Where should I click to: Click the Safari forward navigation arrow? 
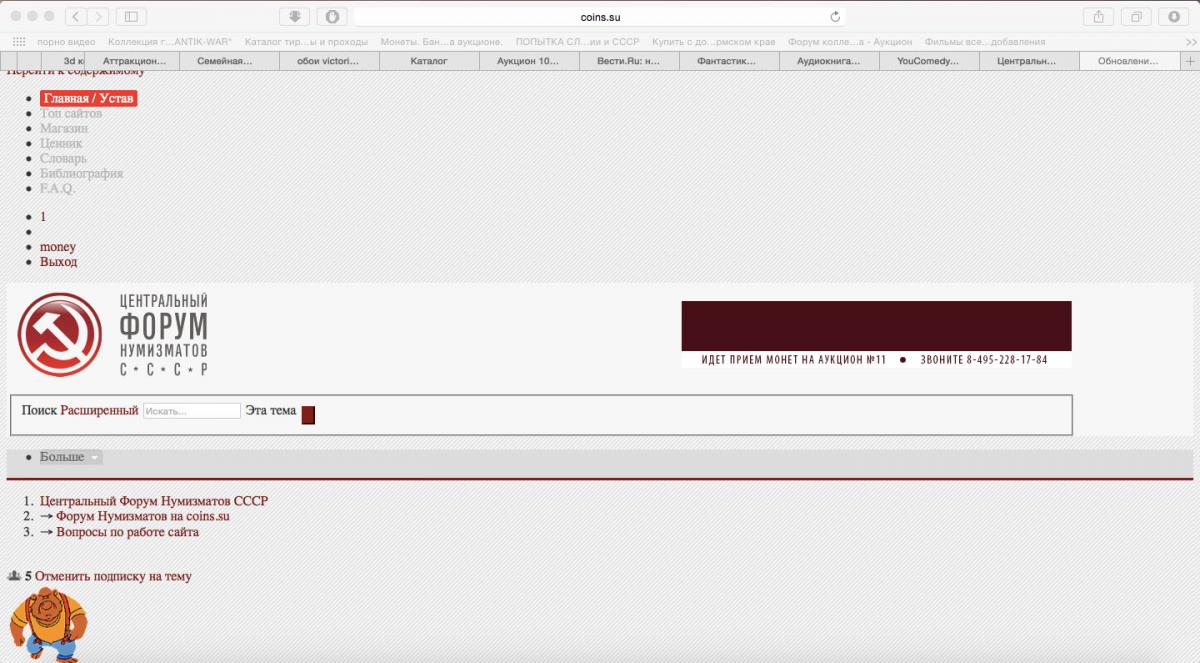coord(98,17)
